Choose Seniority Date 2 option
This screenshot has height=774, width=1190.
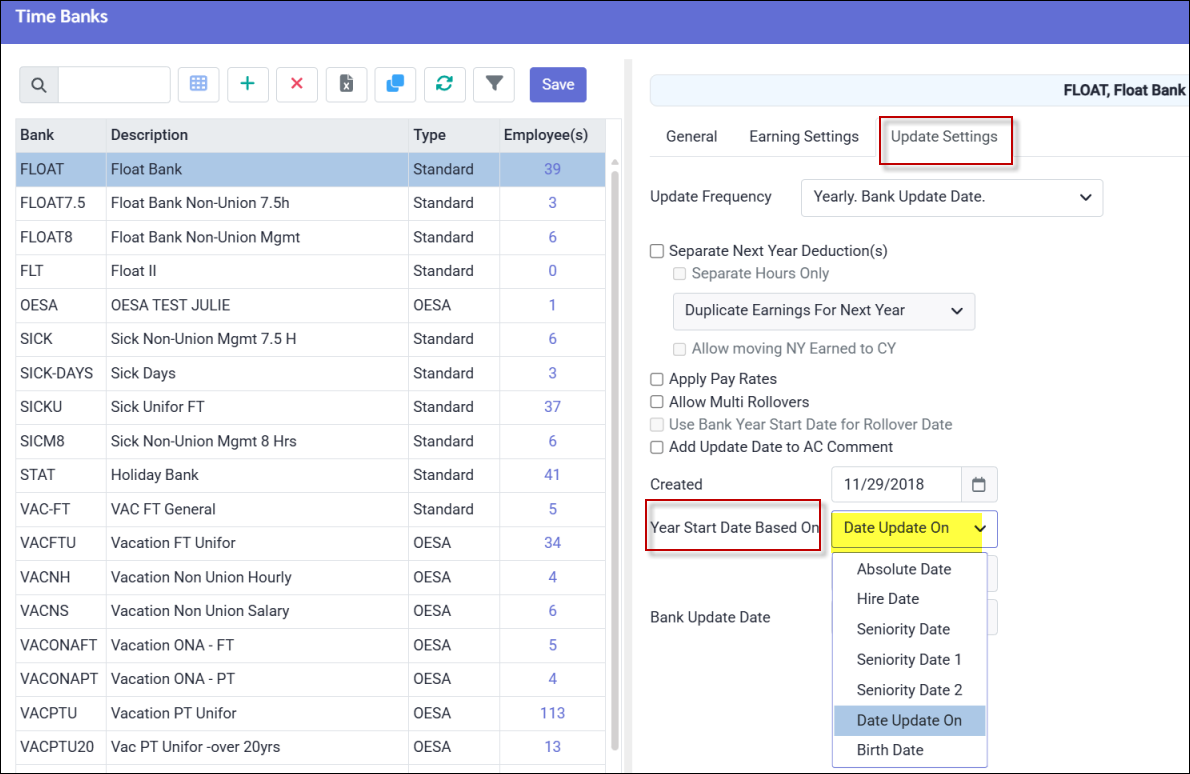click(x=909, y=690)
